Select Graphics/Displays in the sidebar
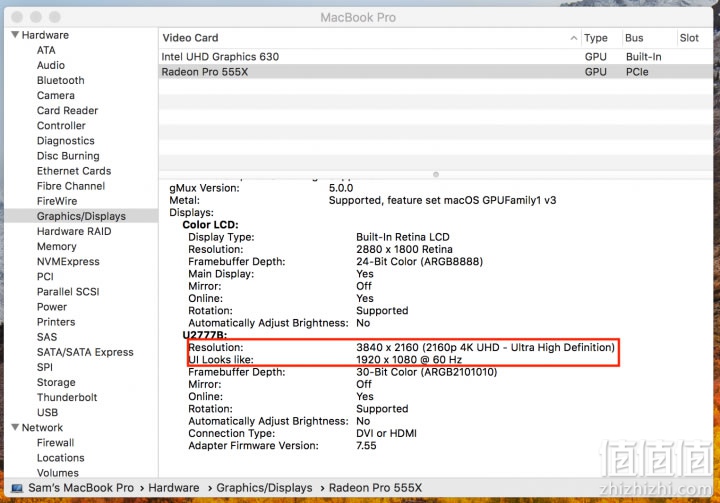This screenshot has height=503, width=720. pyautogui.click(x=81, y=216)
